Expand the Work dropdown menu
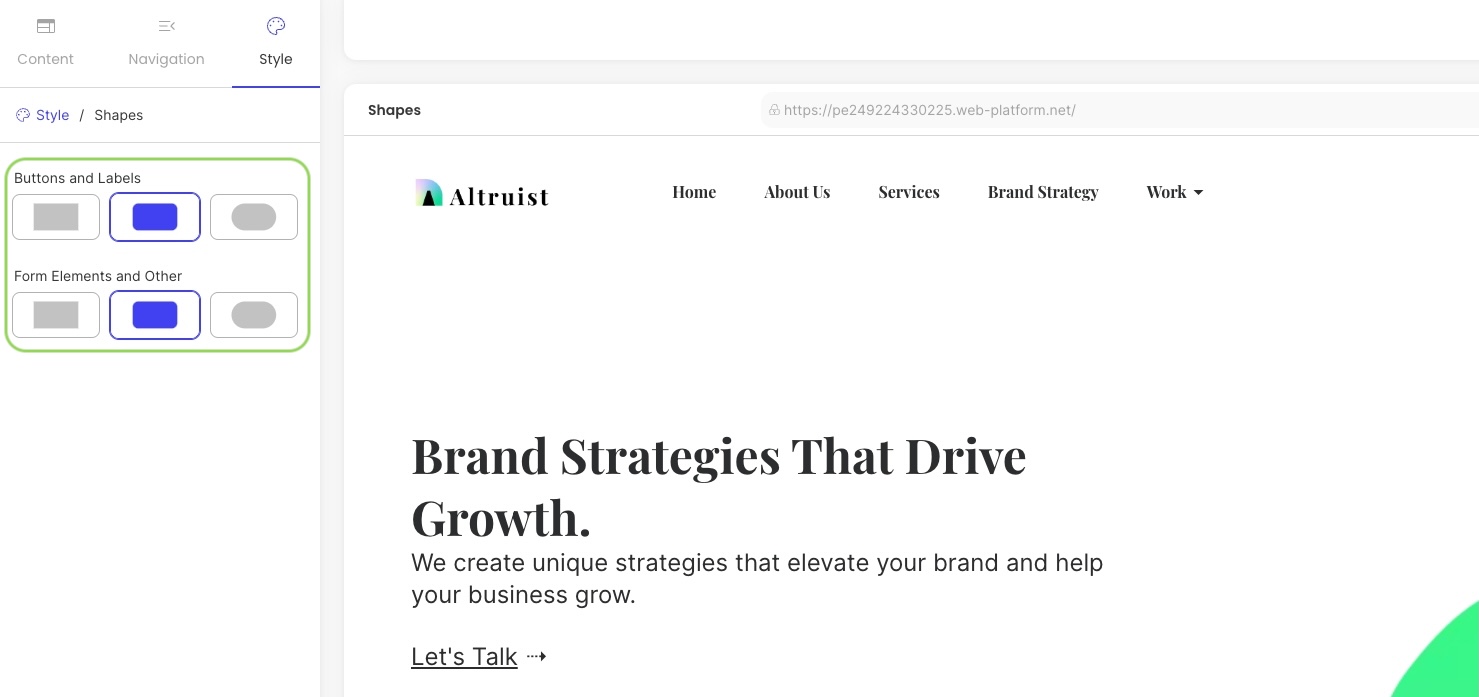 (1175, 192)
